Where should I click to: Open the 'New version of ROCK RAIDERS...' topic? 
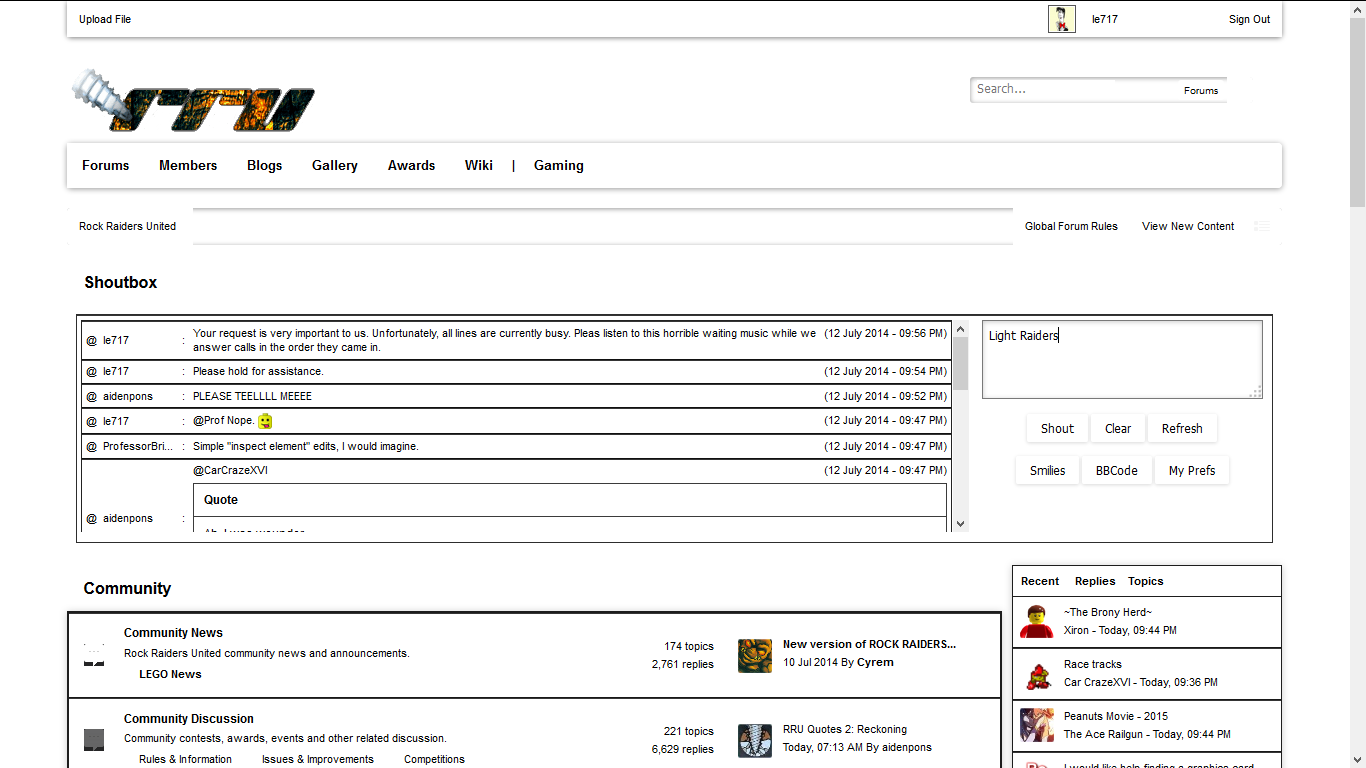(x=869, y=644)
